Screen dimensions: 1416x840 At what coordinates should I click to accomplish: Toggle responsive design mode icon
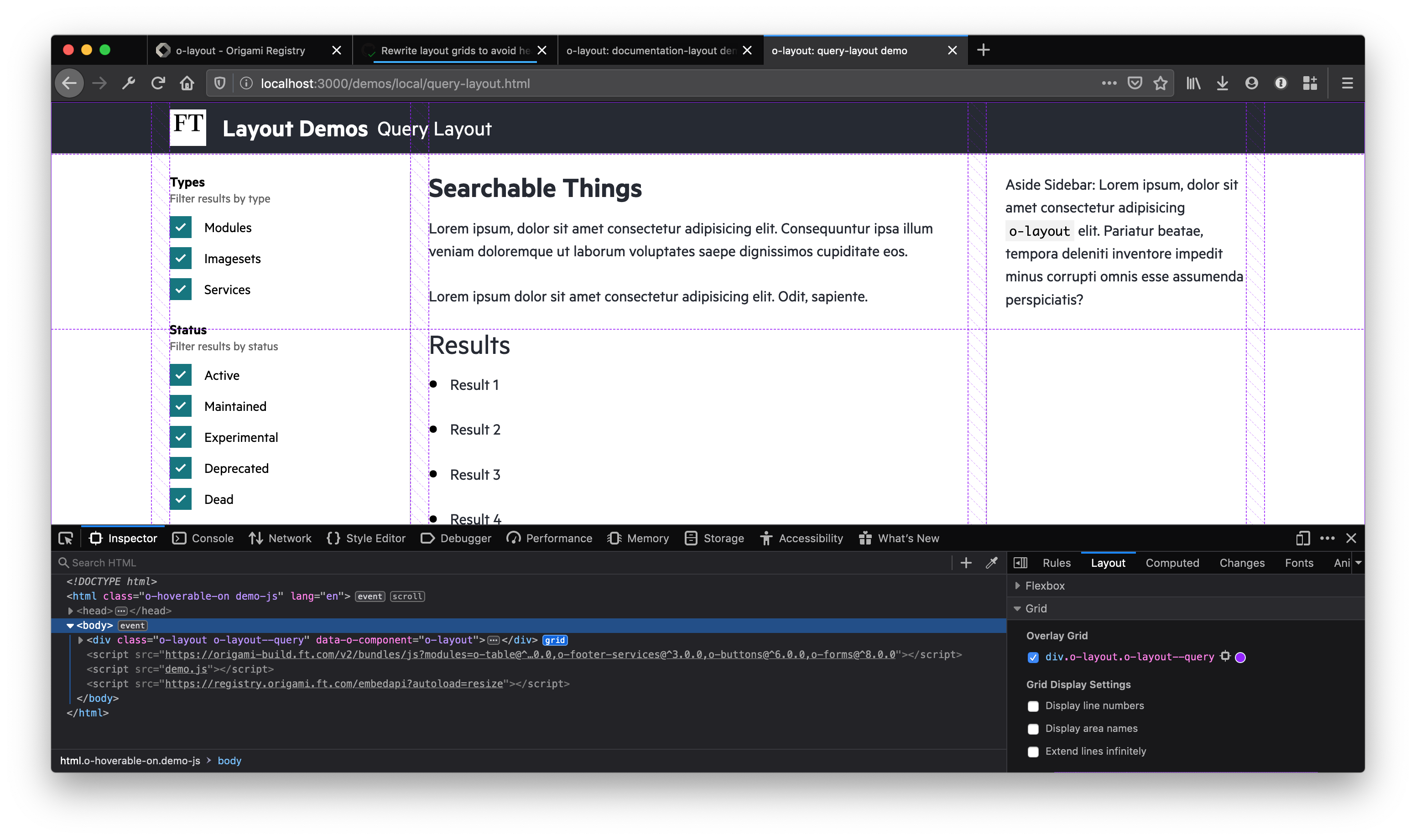[1302, 538]
